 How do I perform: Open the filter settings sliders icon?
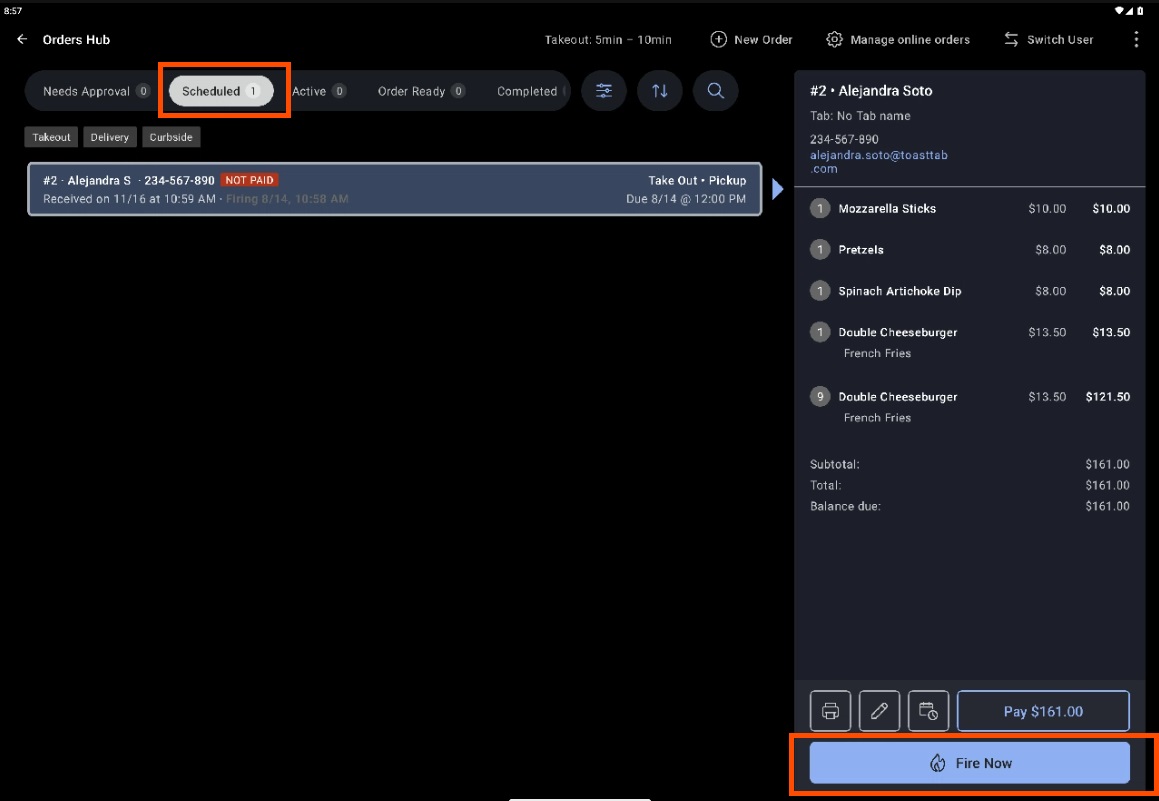tap(604, 91)
